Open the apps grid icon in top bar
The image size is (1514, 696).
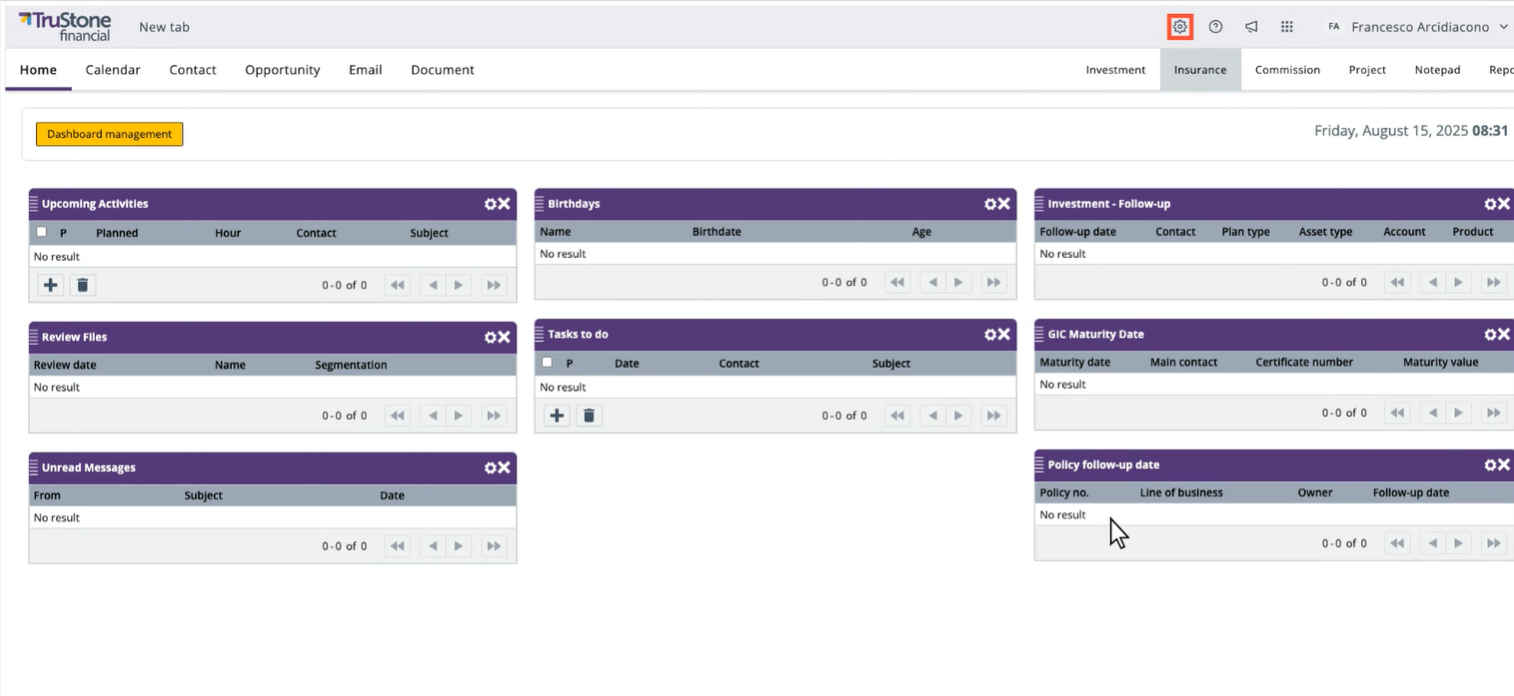click(x=1287, y=26)
